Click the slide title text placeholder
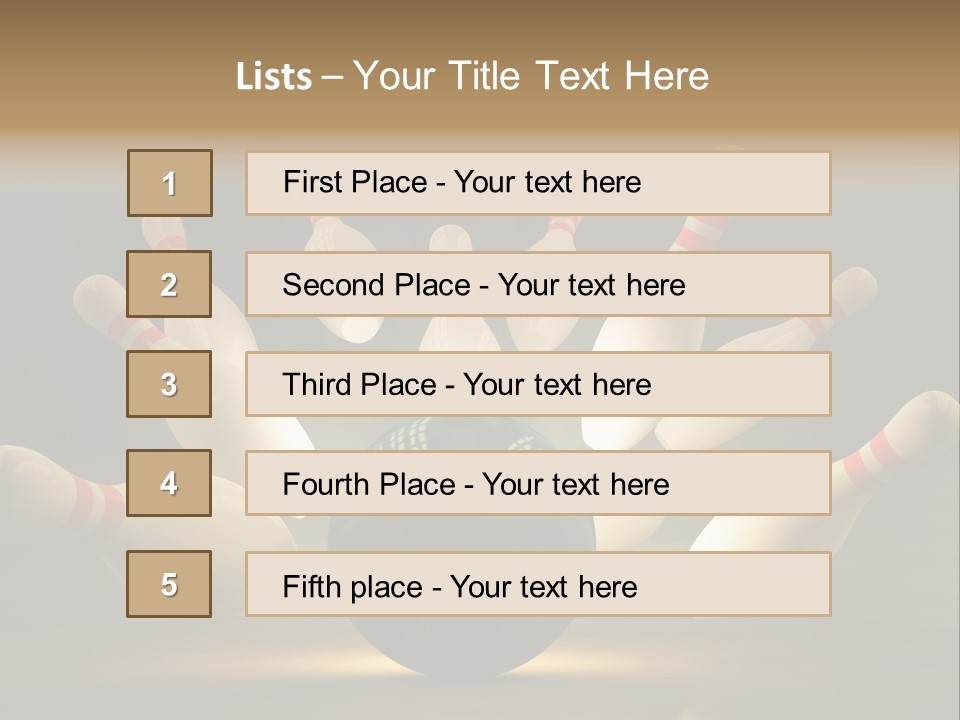960x720 pixels. point(472,76)
